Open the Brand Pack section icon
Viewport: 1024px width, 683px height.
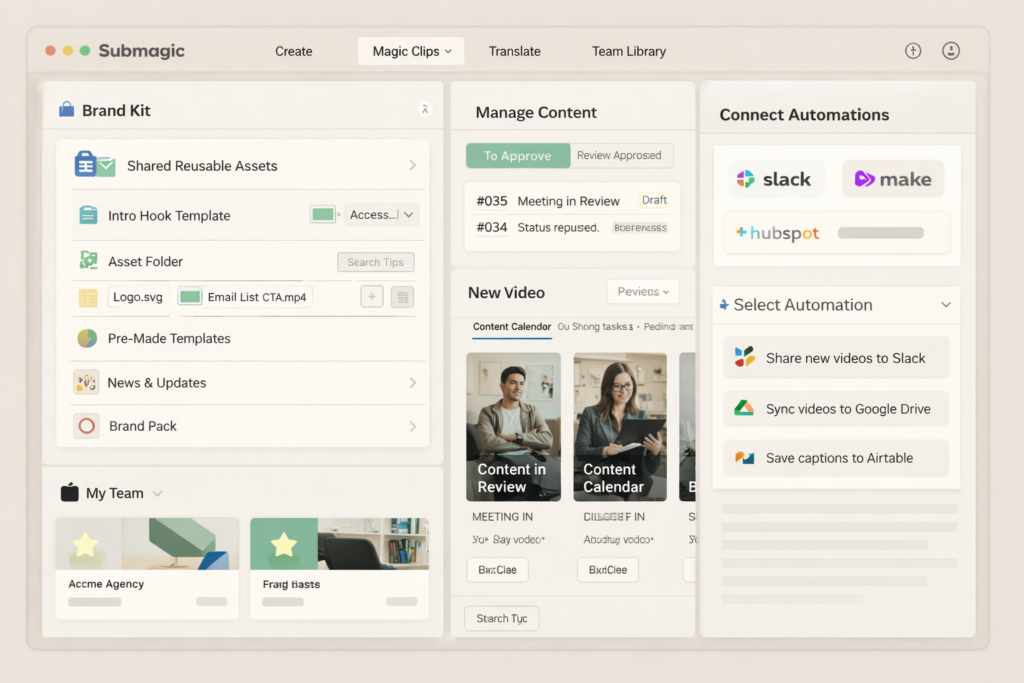[88, 425]
